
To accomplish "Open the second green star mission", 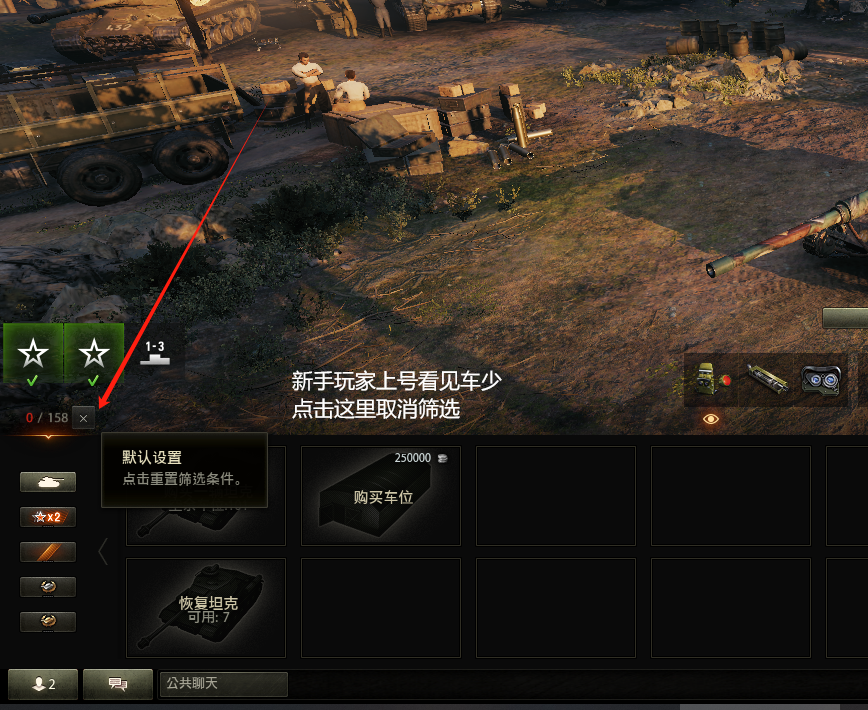I will click(94, 354).
